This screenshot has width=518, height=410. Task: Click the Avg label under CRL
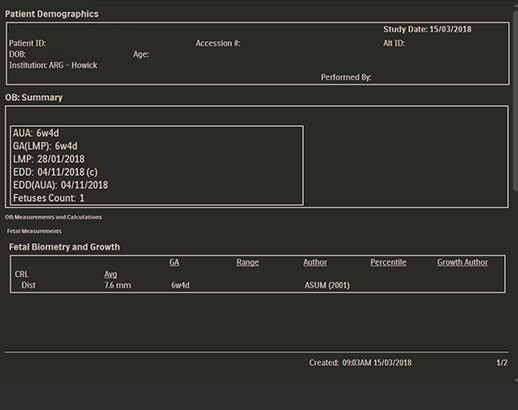(x=110, y=274)
